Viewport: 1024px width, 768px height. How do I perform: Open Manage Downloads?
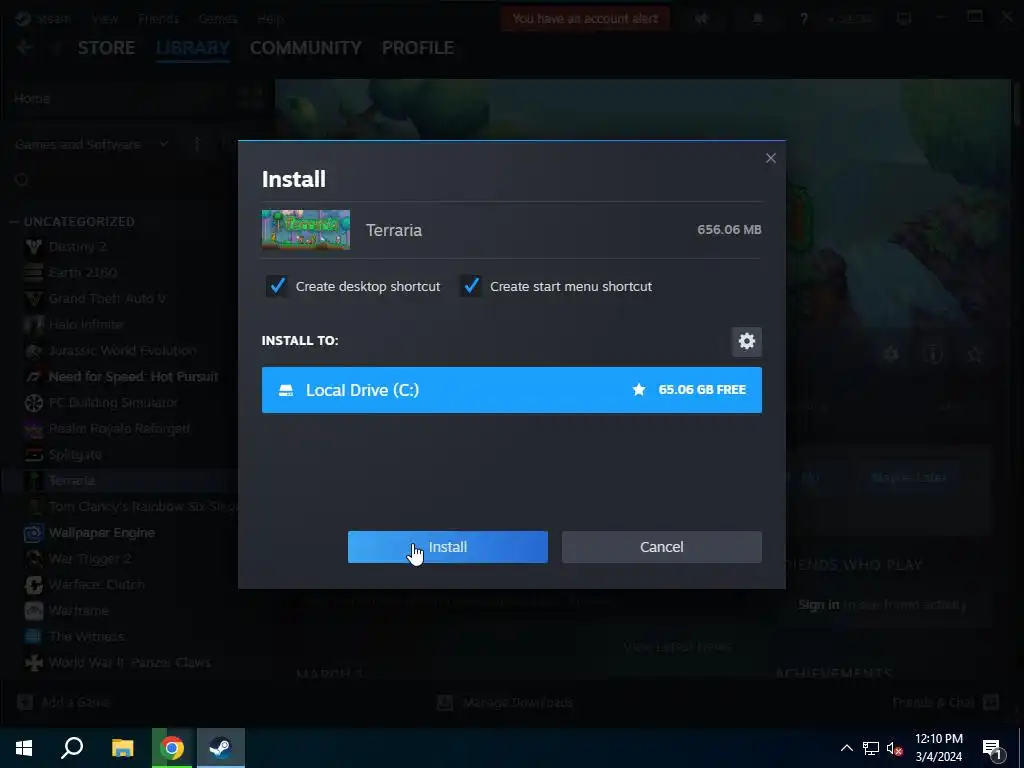(505, 703)
